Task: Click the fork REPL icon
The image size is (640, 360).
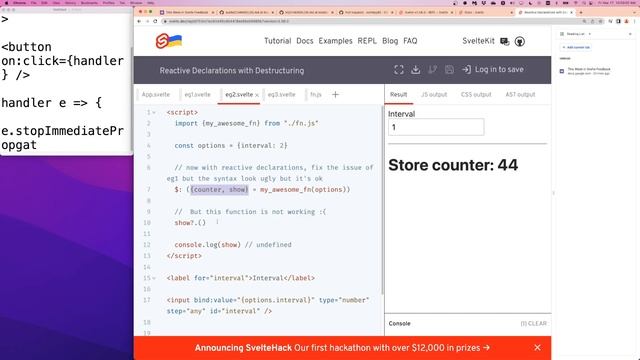Action: 432,70
